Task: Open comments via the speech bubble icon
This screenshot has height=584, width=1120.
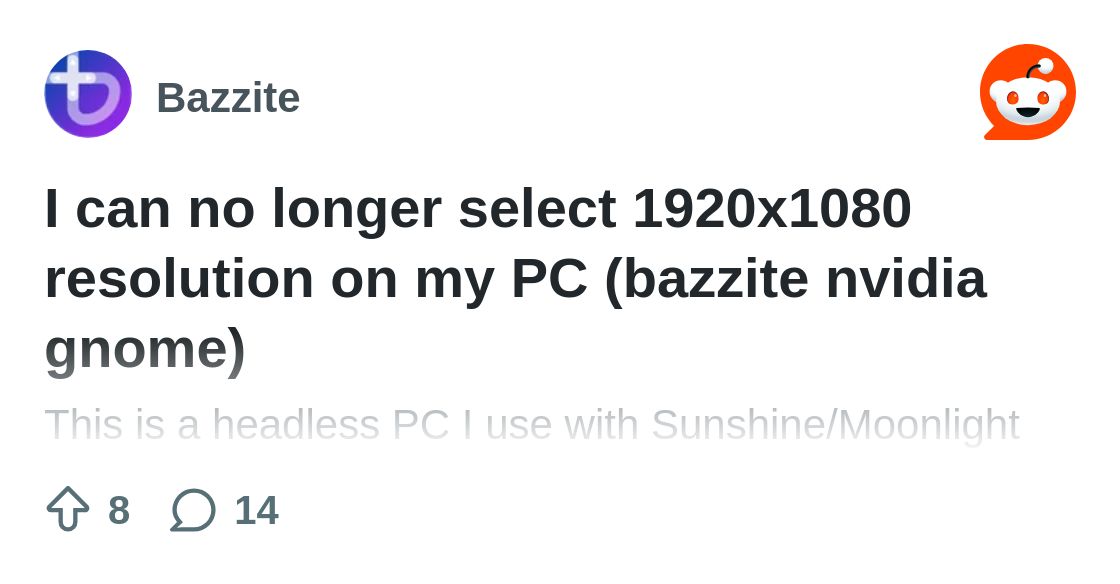Action: 193,509
